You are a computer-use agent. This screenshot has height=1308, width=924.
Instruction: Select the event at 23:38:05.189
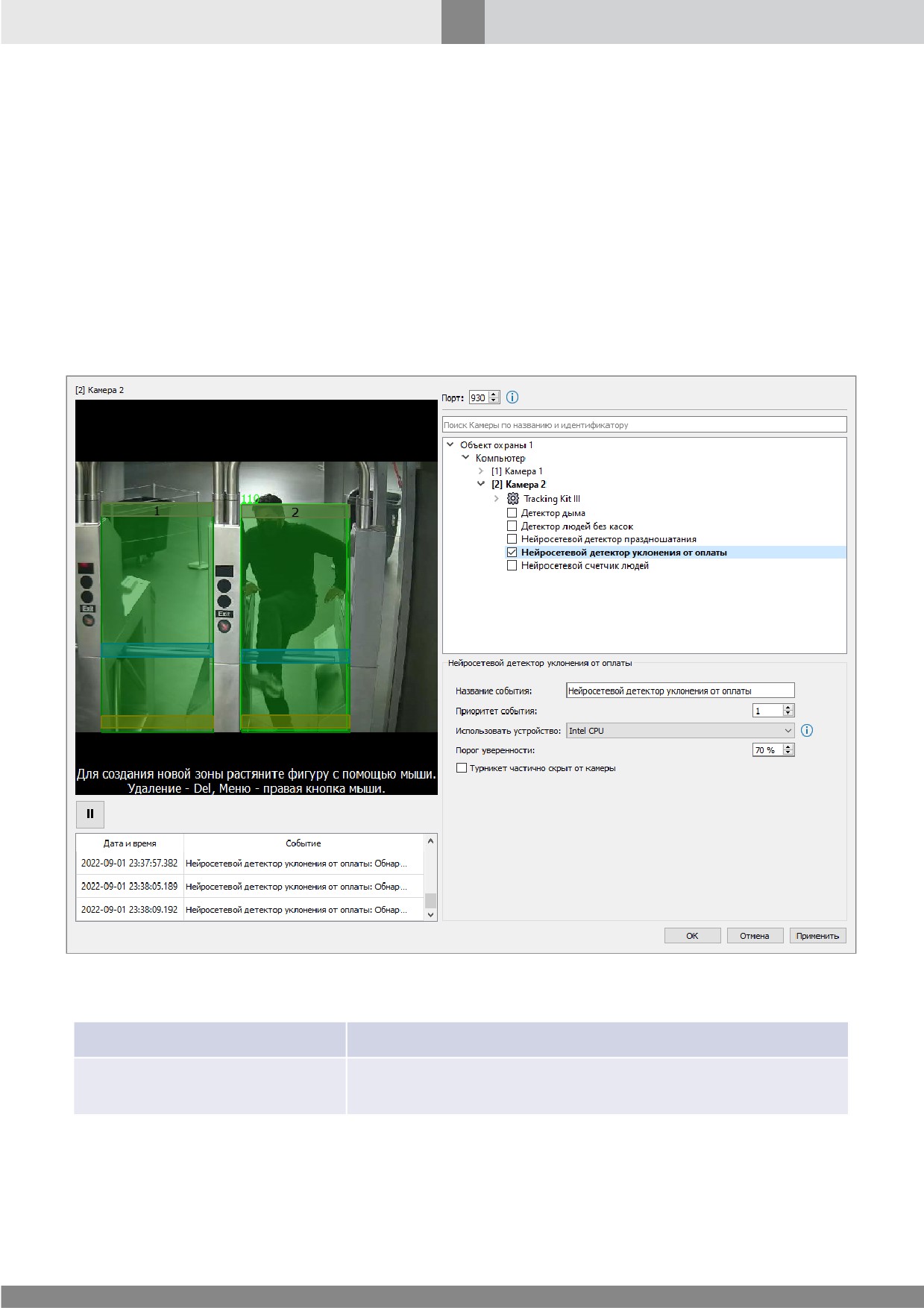click(250, 886)
